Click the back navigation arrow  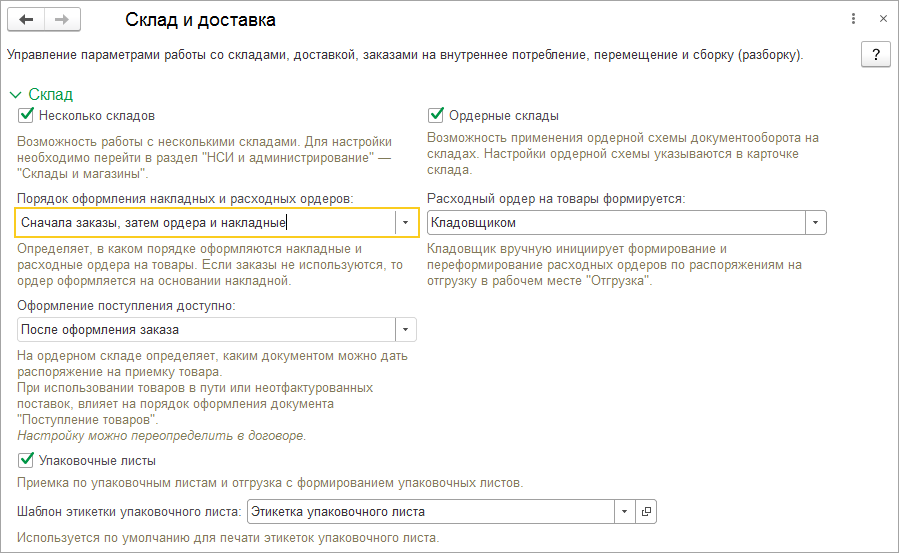pyautogui.click(x=25, y=20)
